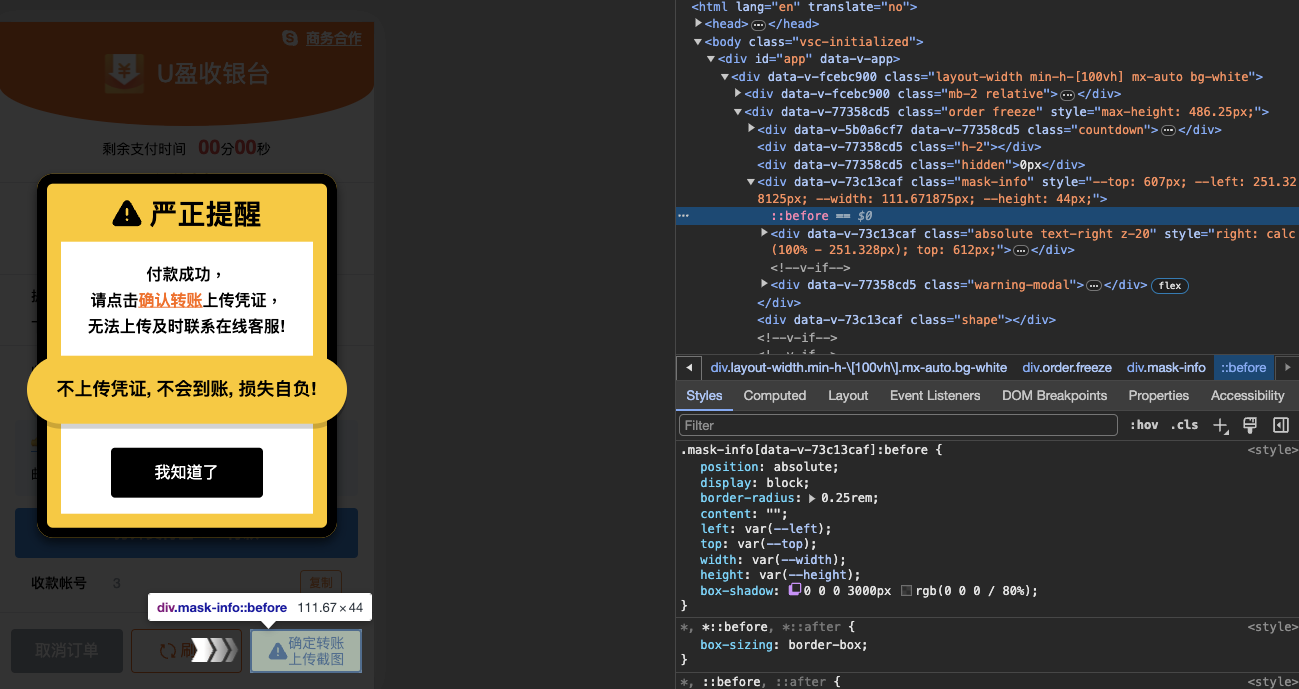Select the ::before breadcrumb item
This screenshot has width=1299, height=689.
click(x=1244, y=367)
